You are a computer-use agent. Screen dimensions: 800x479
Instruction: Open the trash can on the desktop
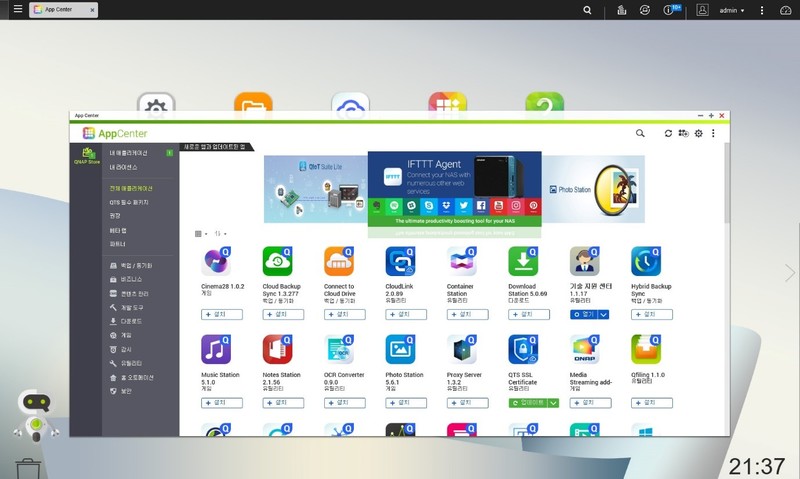[x=28, y=468]
